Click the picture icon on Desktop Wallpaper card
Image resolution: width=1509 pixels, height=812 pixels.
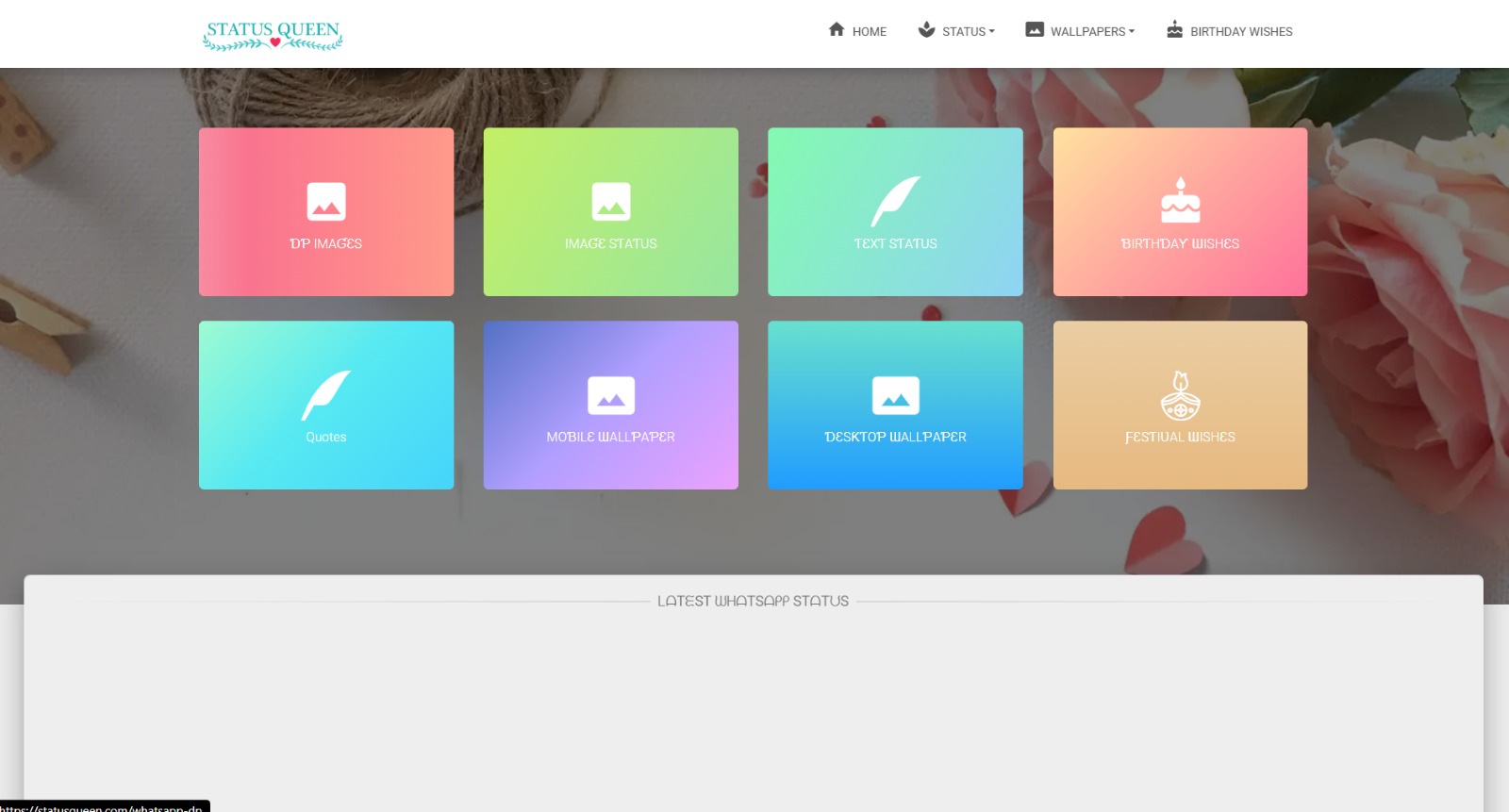[x=895, y=396]
